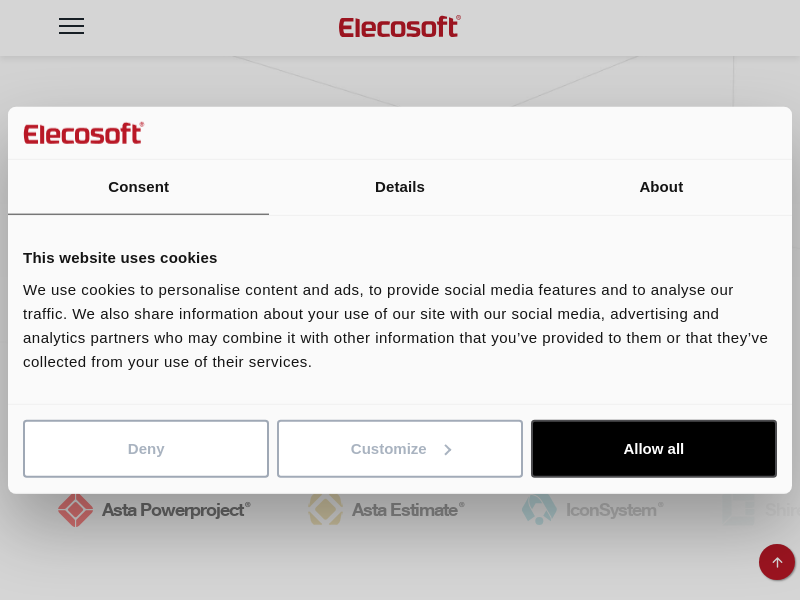Open the hamburger navigation menu
The width and height of the screenshot is (800, 600).
pos(71,27)
